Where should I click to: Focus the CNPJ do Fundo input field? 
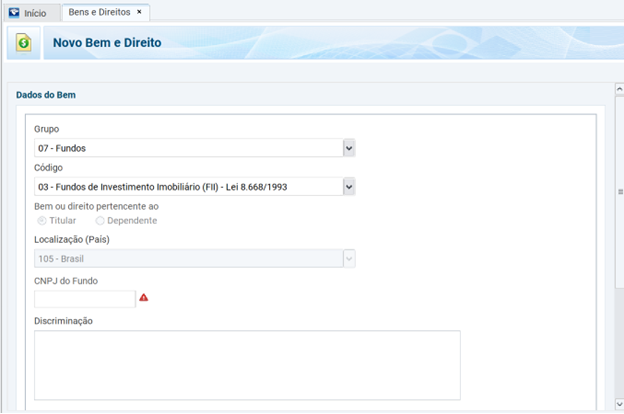[x=84, y=298]
